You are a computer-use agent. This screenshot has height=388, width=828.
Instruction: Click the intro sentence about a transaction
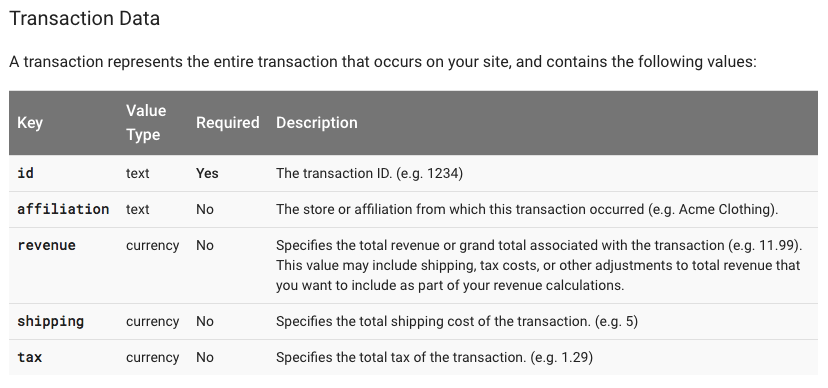pos(383,62)
